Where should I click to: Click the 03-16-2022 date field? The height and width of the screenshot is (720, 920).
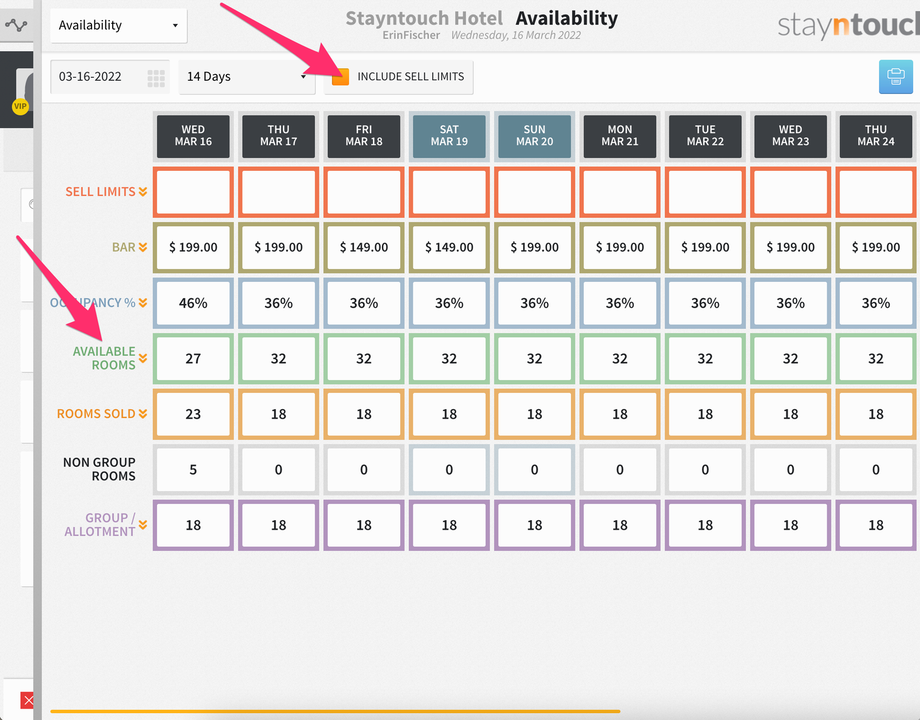(x=110, y=77)
